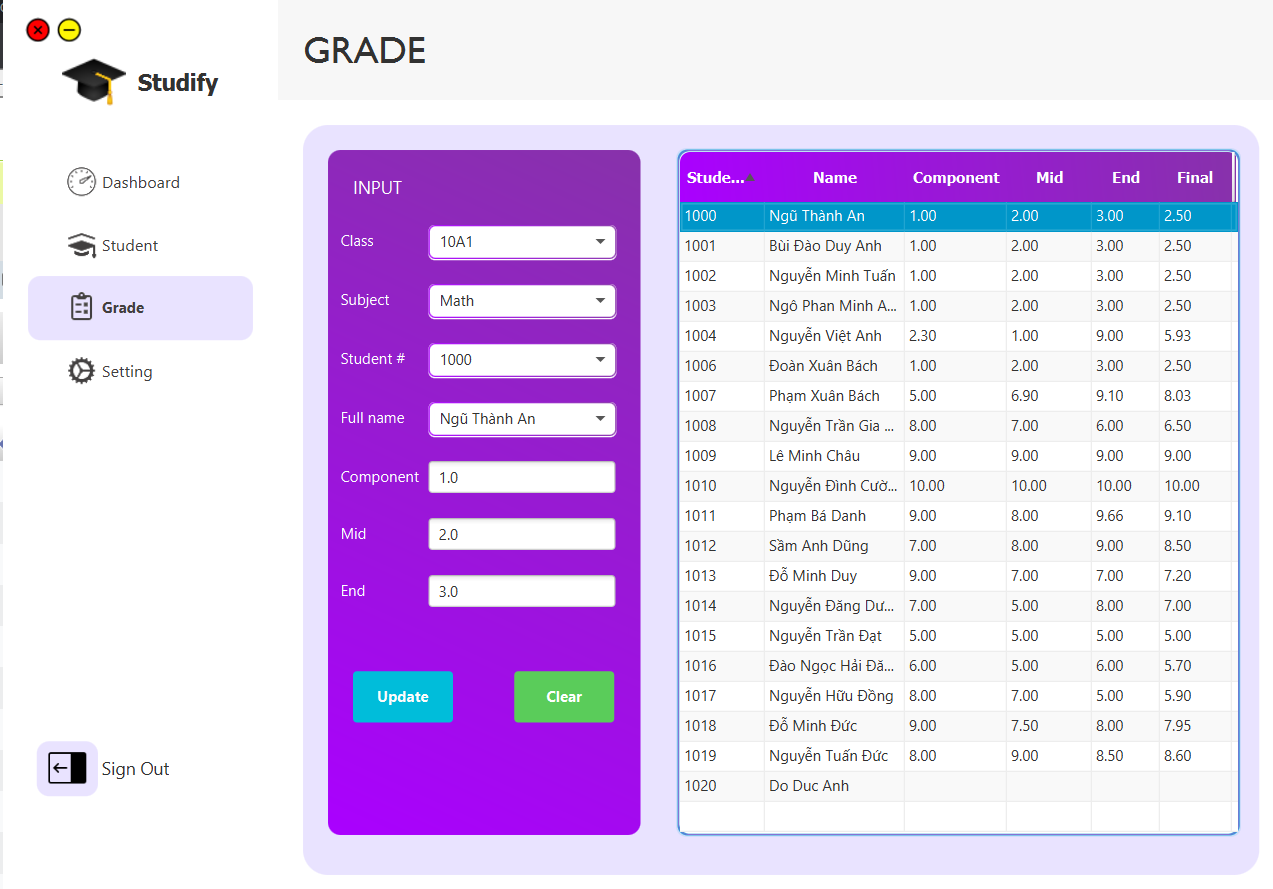Click the Grade clipboard icon
This screenshot has width=1273, height=889.
81,307
